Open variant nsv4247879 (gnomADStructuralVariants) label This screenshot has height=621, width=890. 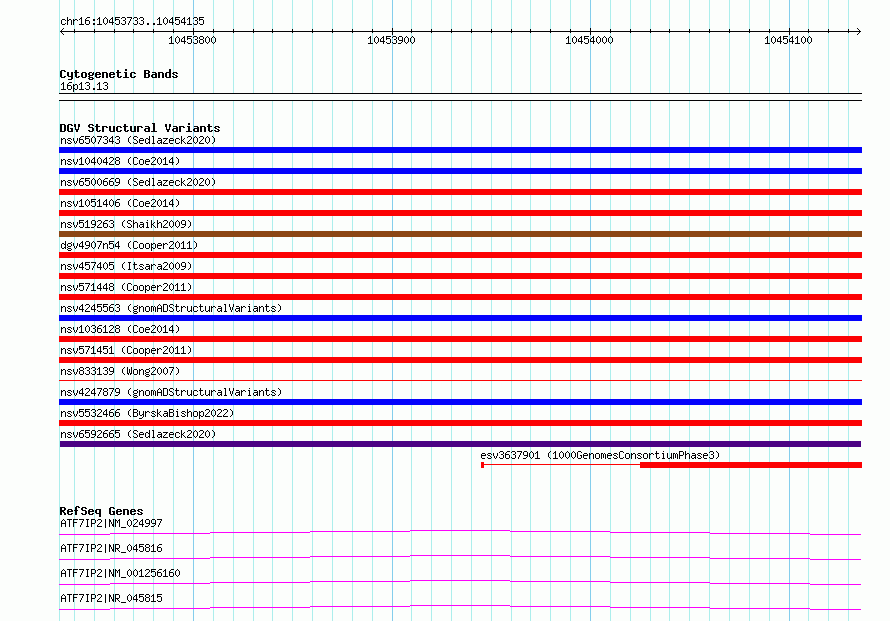pyautogui.click(x=171, y=392)
